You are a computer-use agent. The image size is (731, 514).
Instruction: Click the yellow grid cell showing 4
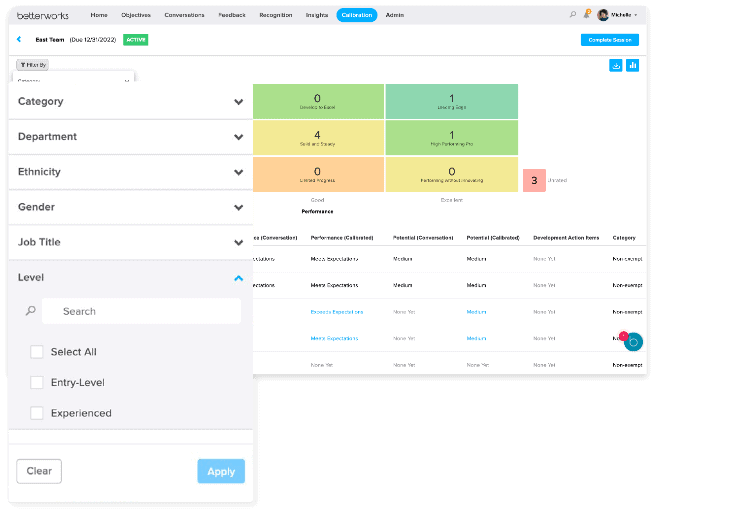[x=318, y=138]
